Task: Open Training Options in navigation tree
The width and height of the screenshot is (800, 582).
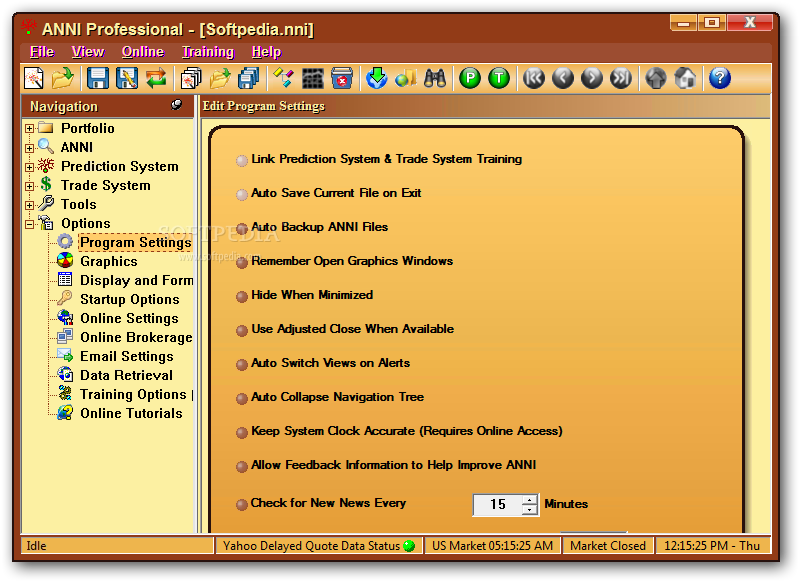Action: 133,394
